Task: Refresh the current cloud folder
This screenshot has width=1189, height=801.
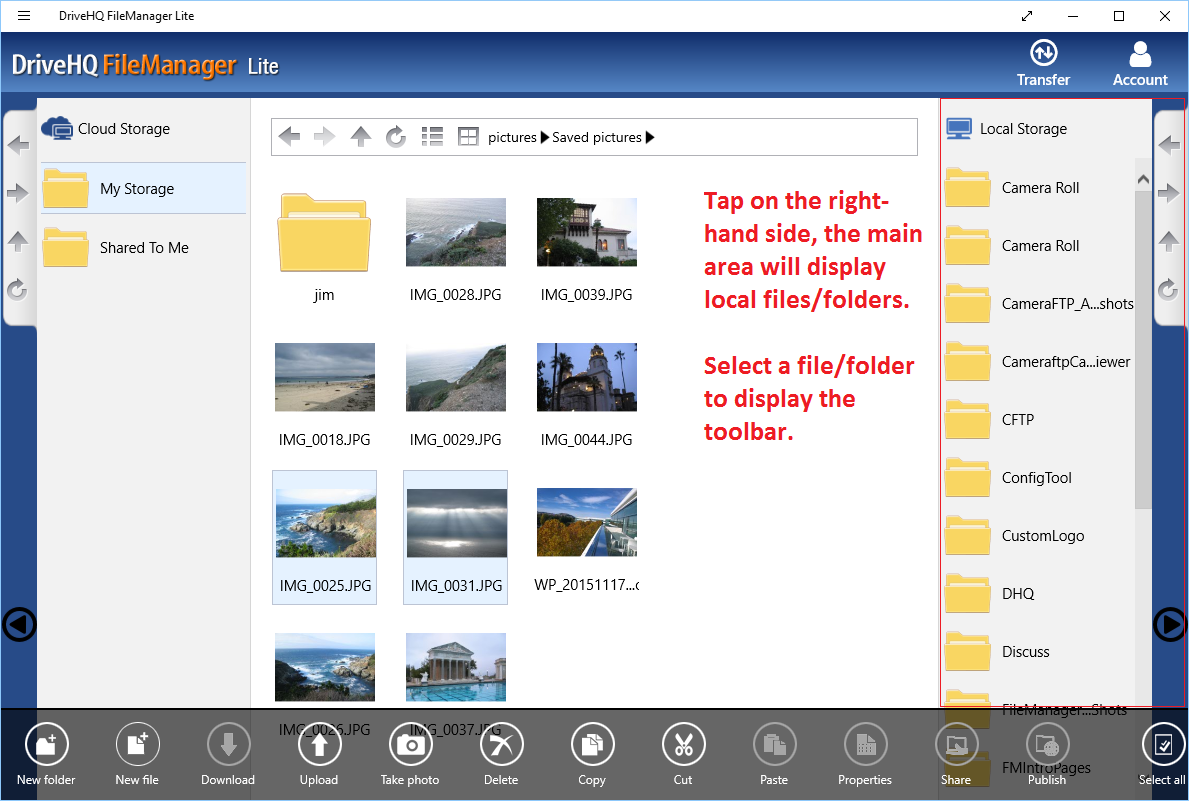Action: pos(396,136)
